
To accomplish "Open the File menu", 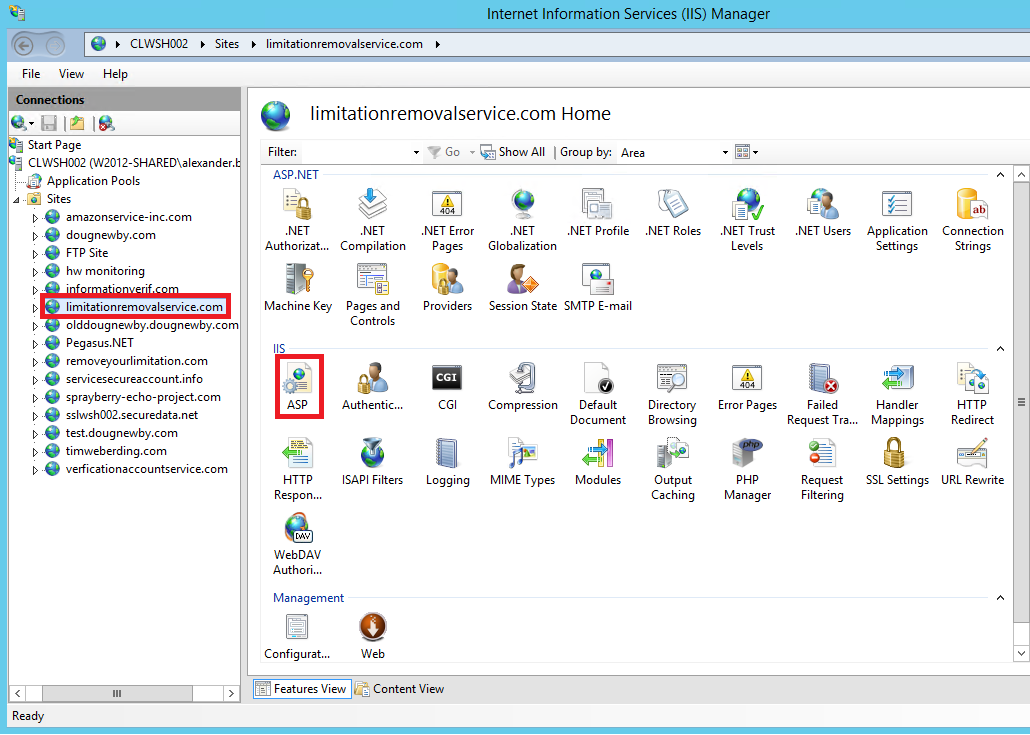I will [x=31, y=74].
